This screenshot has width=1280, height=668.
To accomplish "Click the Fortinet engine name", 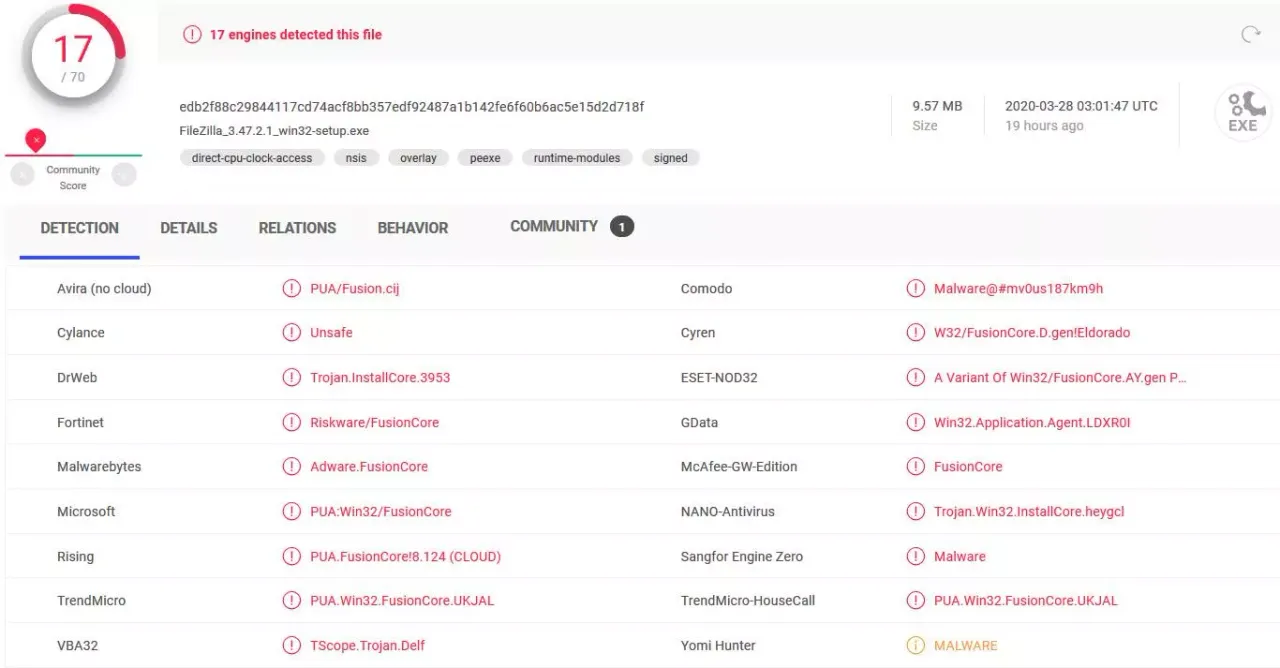I will [x=80, y=422].
